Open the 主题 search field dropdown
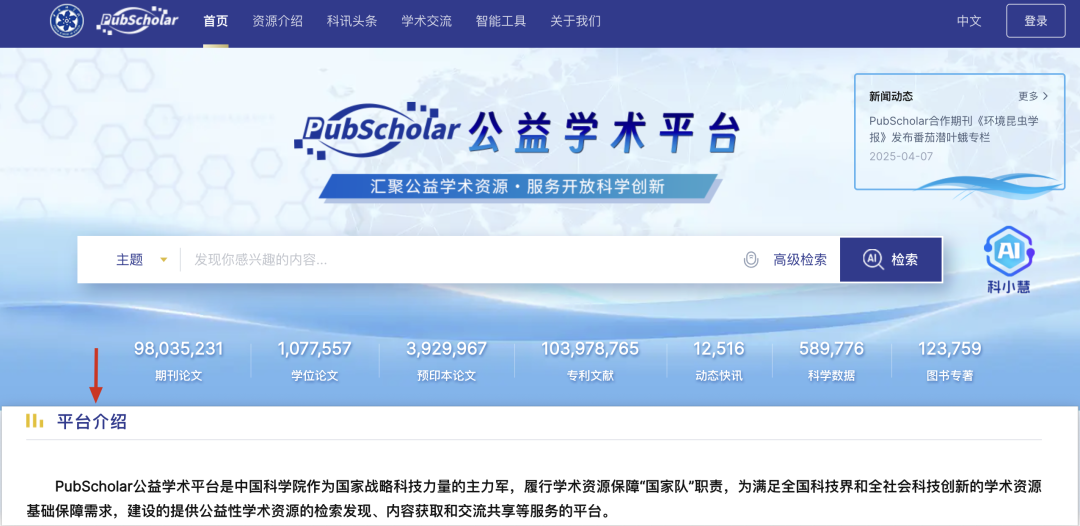Screen dimensions: 1080x526 [x=141, y=260]
